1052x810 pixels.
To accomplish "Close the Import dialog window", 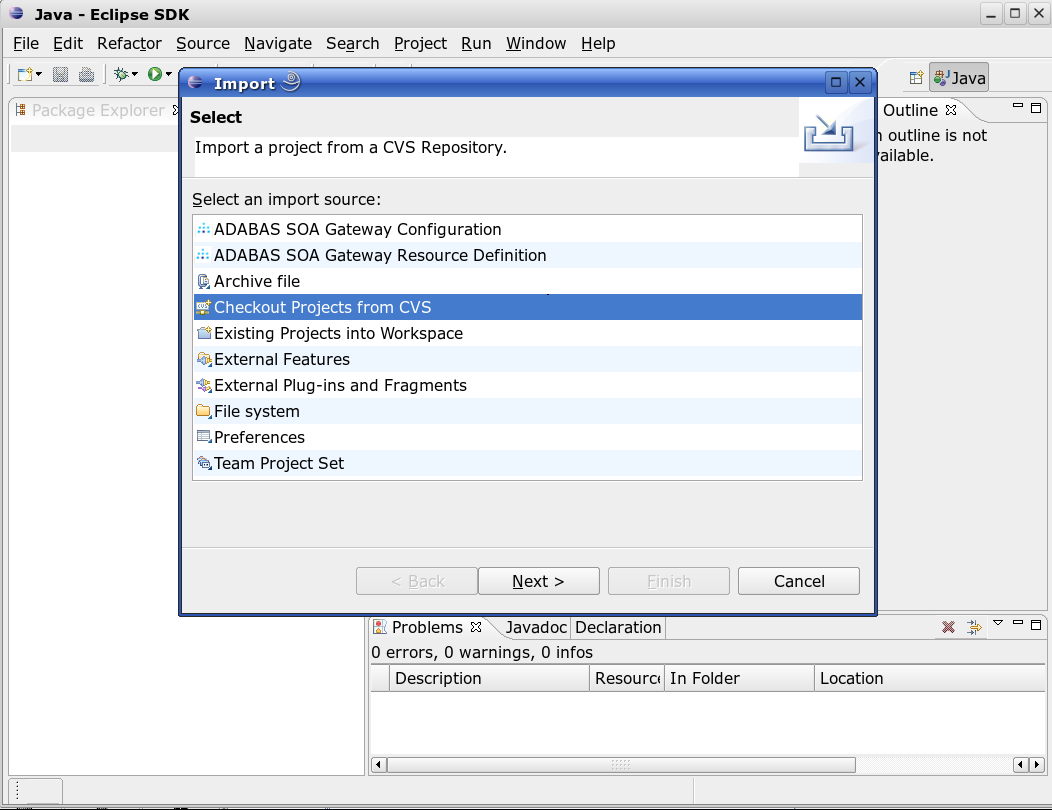I will click(x=859, y=83).
